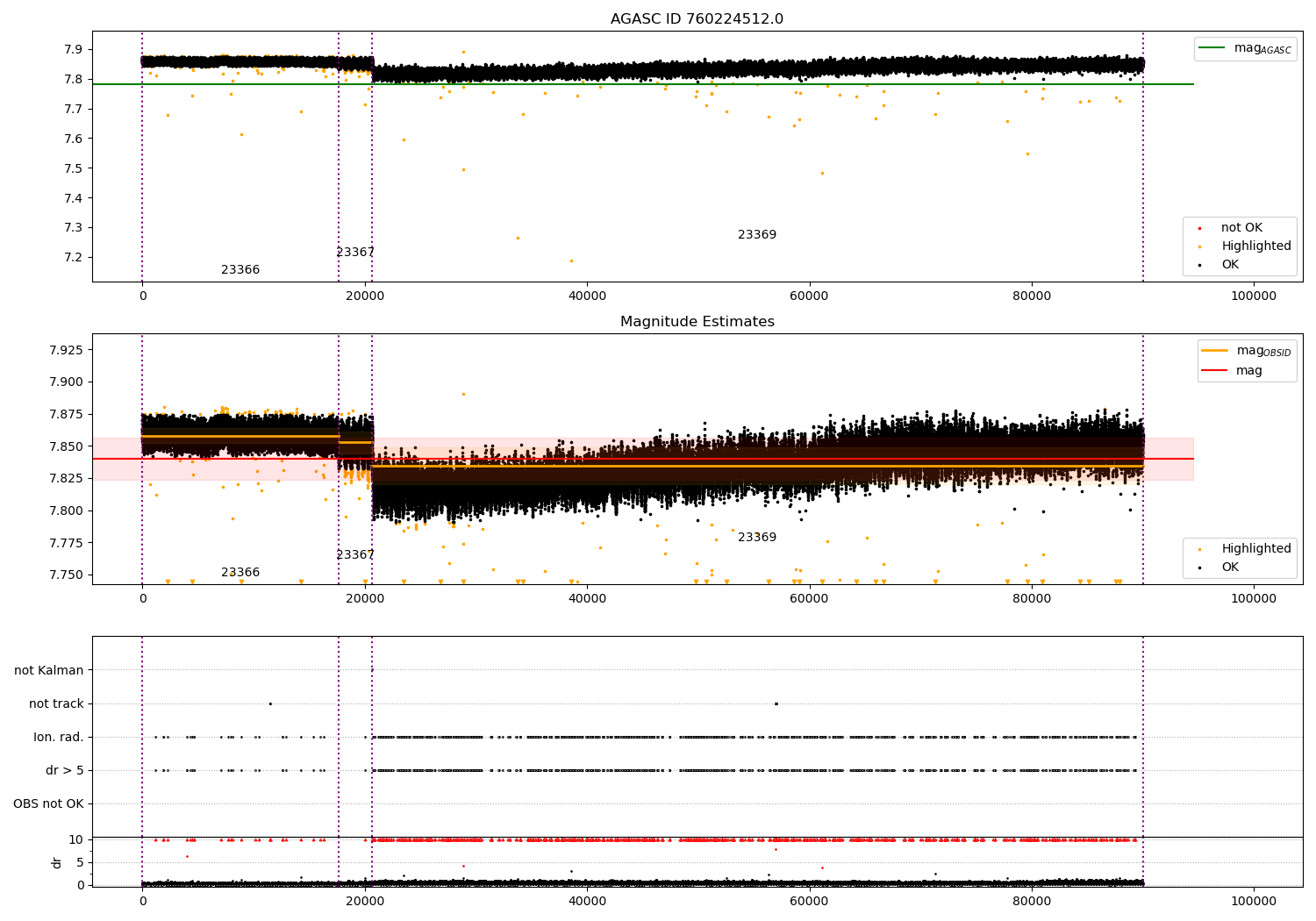
Task: Click the '60000' x-tick under the top plot
Action: coord(810,296)
